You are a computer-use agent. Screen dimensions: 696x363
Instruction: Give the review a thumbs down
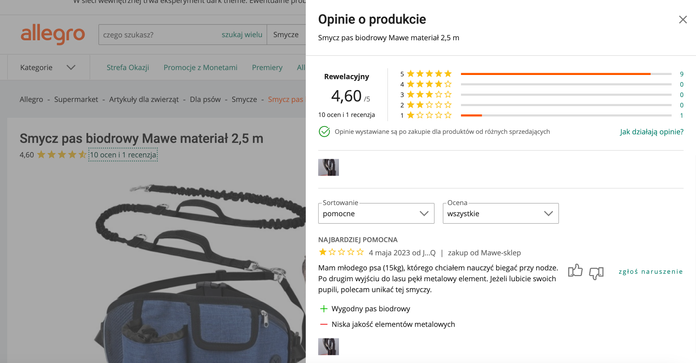[596, 272]
